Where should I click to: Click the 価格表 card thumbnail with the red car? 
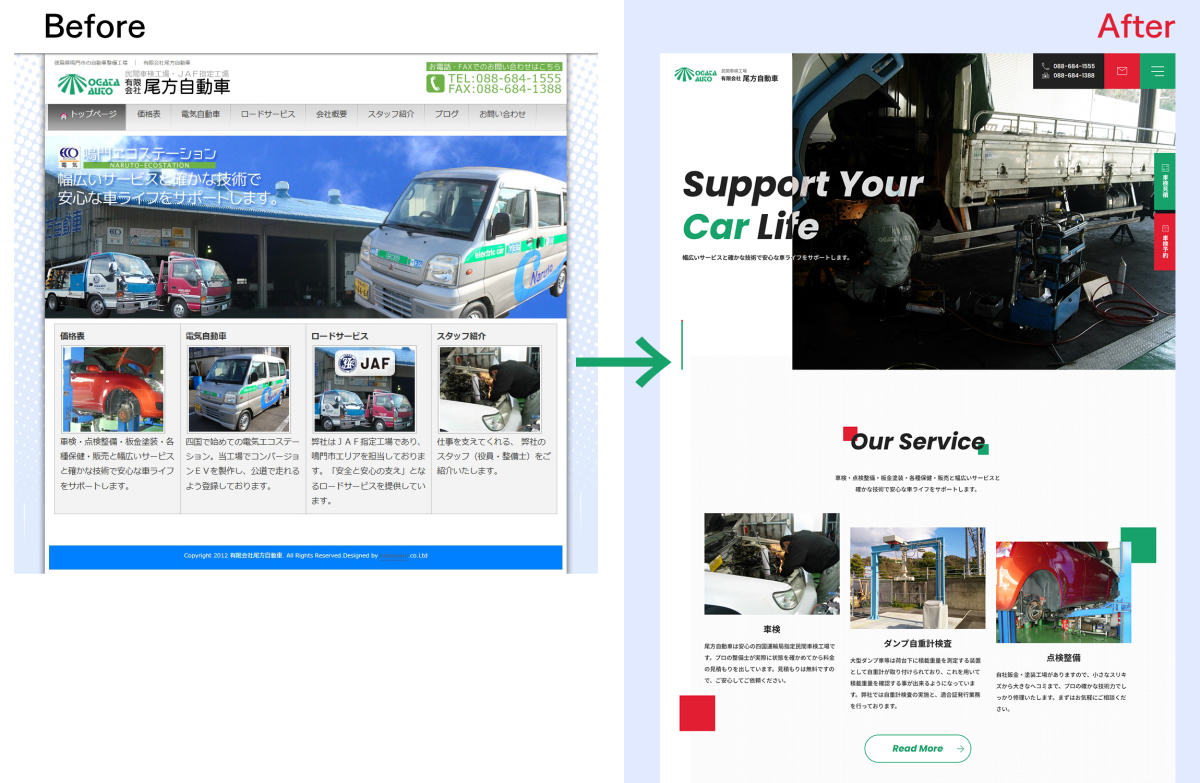click(x=113, y=389)
